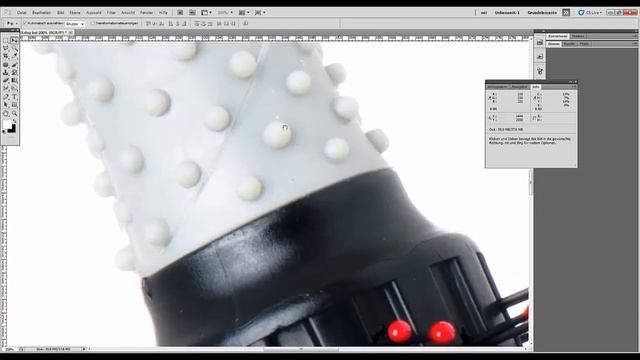The height and width of the screenshot is (360, 640).
Task: Select the Pen tool
Action: (6, 97)
